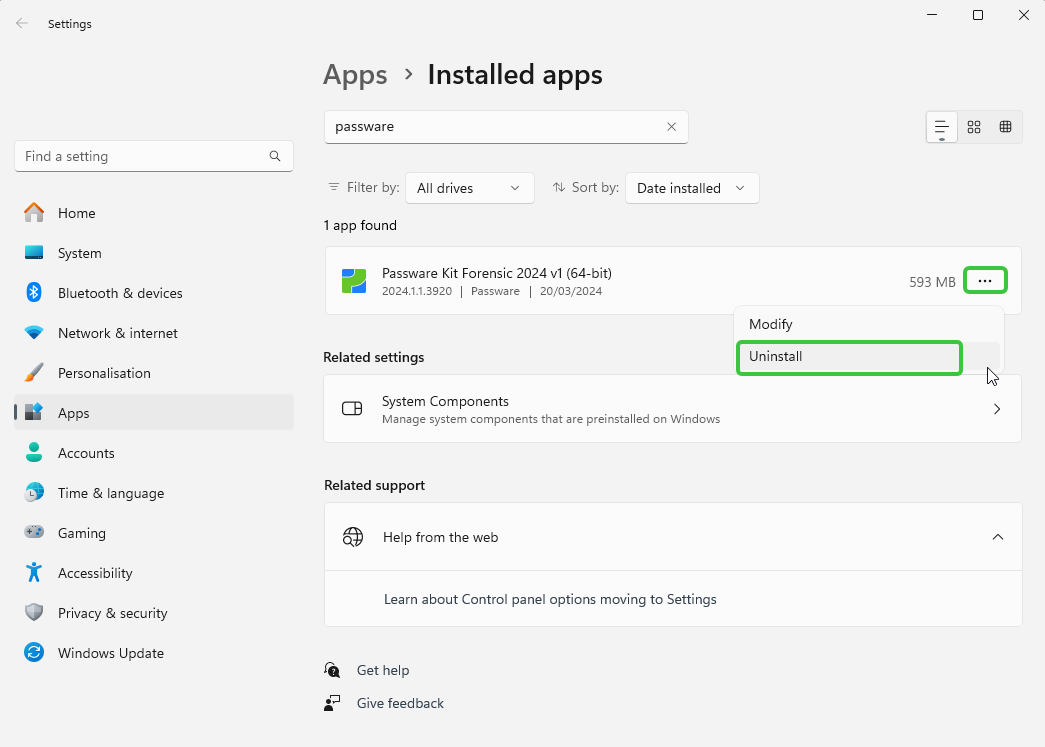The width and height of the screenshot is (1045, 747).
Task: Click the back arrow in Settings
Action: pos(21,23)
